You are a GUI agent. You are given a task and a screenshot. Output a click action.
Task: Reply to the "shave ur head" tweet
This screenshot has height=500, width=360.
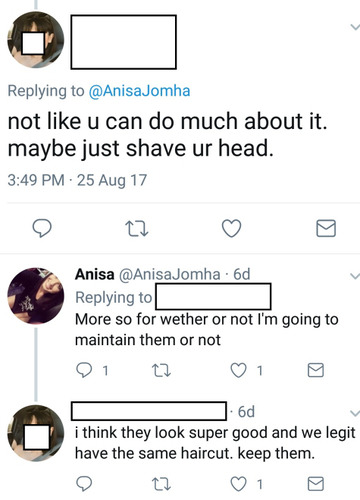click(42, 228)
